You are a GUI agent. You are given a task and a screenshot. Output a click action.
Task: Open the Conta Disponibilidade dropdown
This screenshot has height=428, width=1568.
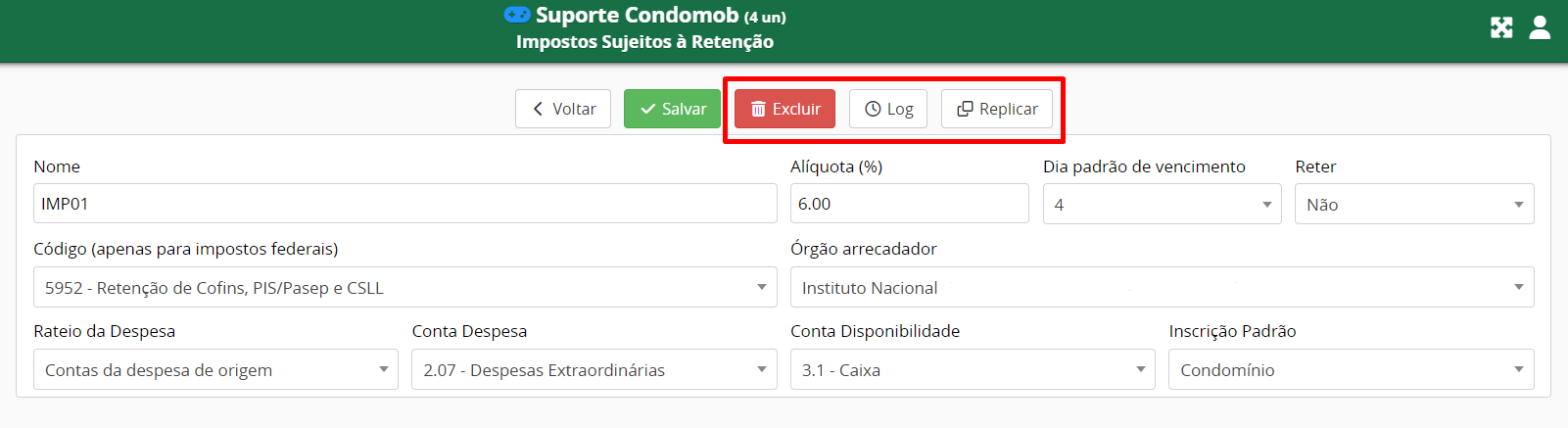973,369
